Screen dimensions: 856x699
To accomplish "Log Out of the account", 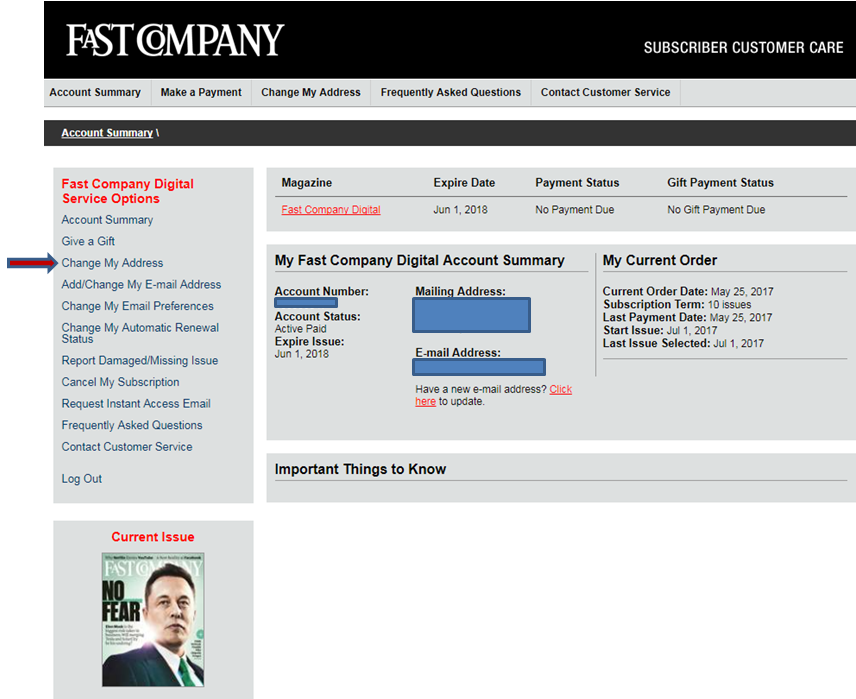I will 82,479.
